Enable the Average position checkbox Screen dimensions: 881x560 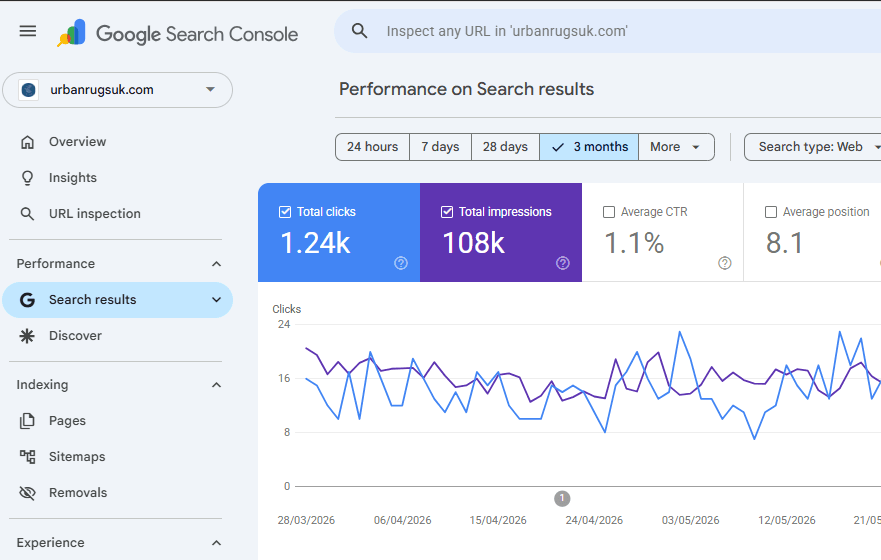(771, 212)
